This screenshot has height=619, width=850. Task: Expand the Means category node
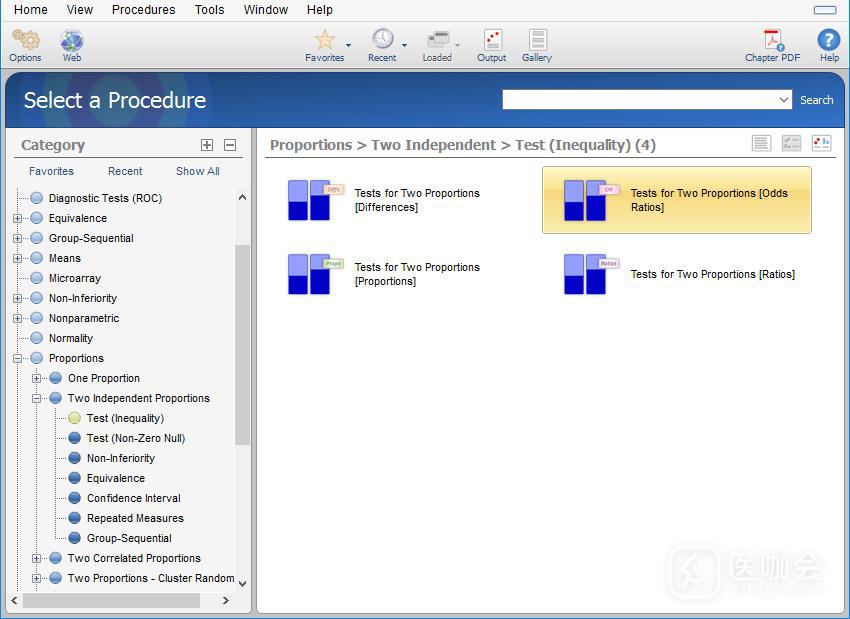coord(17,258)
